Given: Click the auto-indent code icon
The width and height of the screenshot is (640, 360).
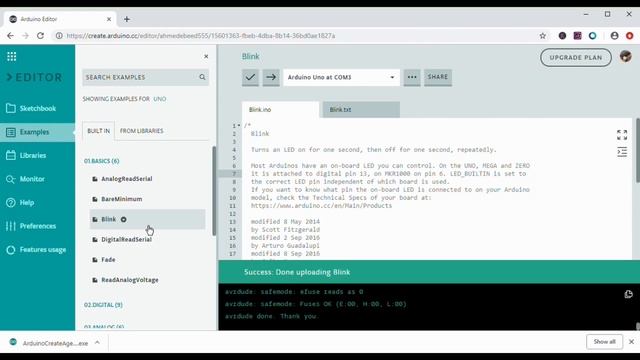Looking at the screenshot, I should pos(622,152).
